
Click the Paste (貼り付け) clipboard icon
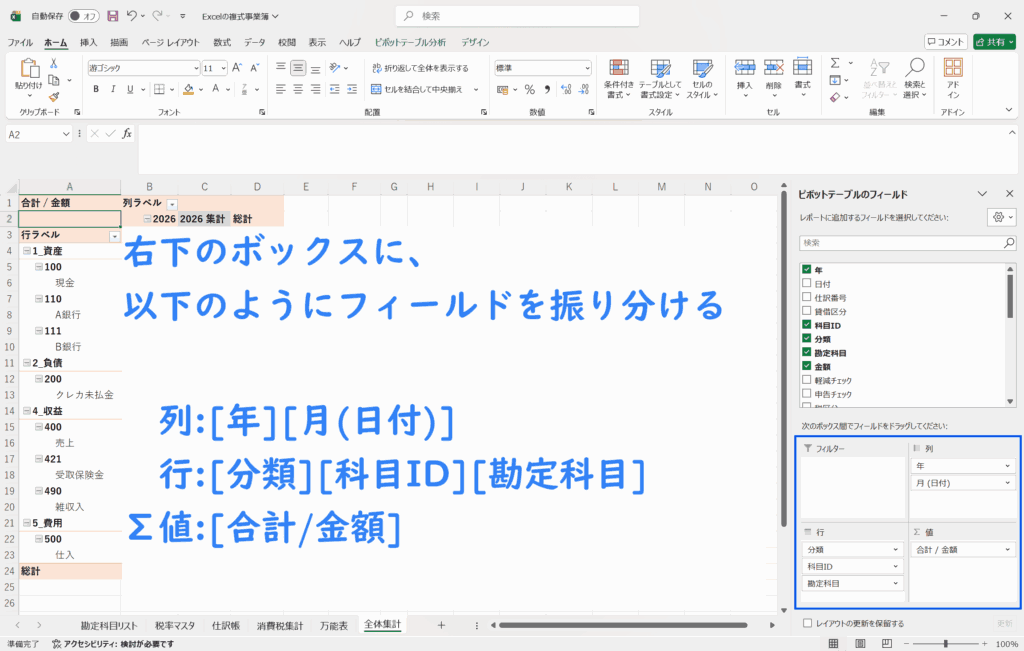29,70
